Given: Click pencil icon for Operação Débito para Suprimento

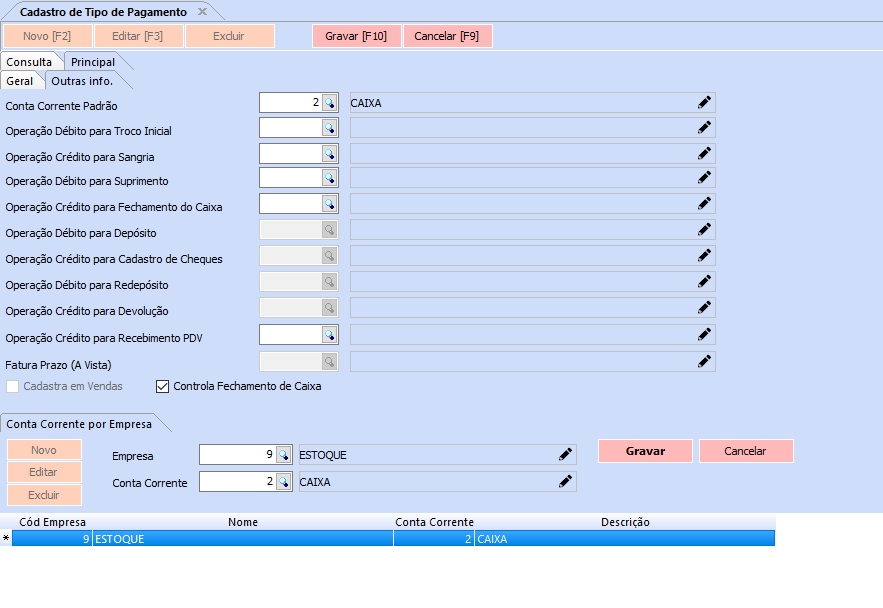Looking at the screenshot, I should (x=704, y=177).
